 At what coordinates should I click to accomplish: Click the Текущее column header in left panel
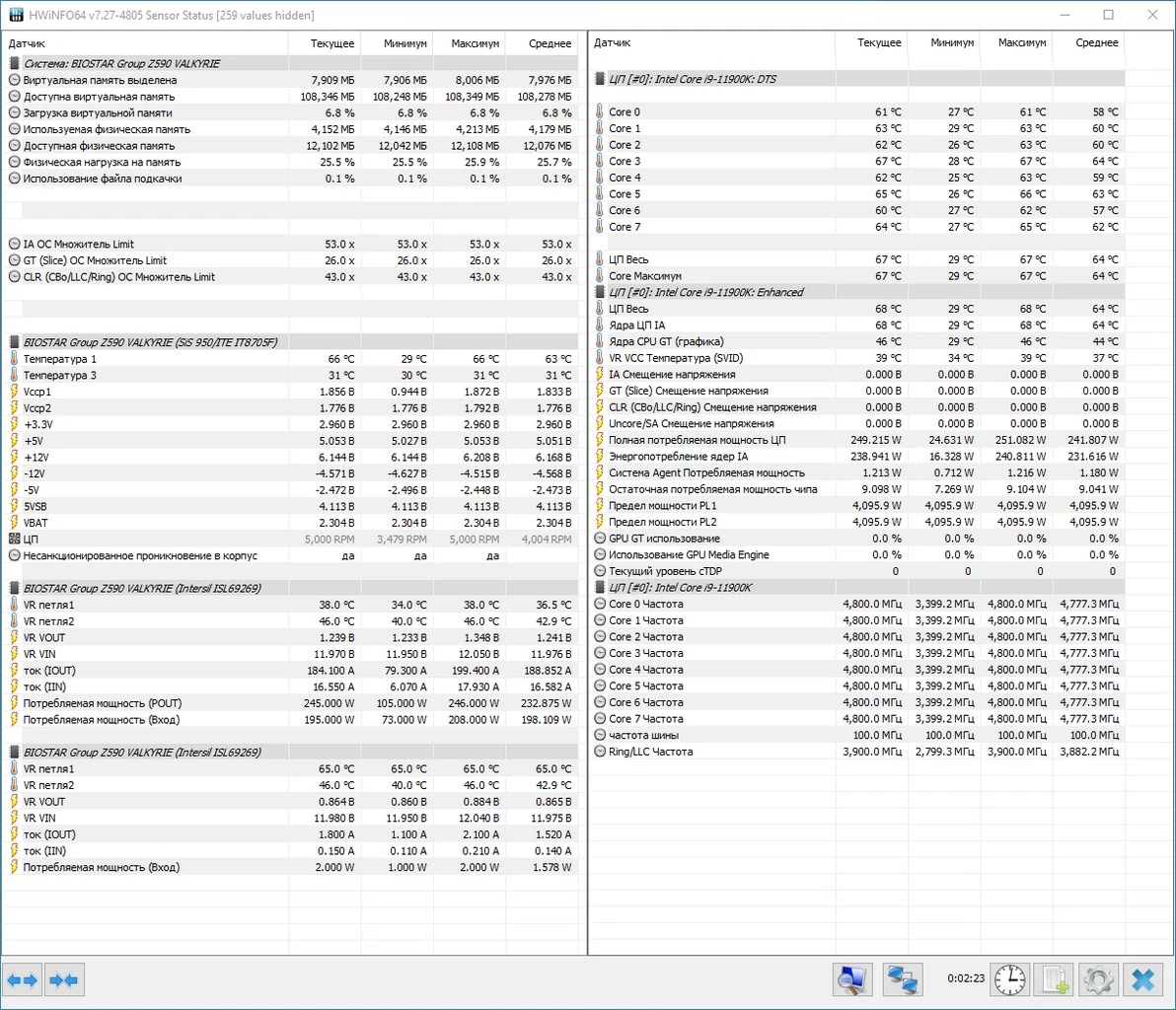tap(332, 43)
